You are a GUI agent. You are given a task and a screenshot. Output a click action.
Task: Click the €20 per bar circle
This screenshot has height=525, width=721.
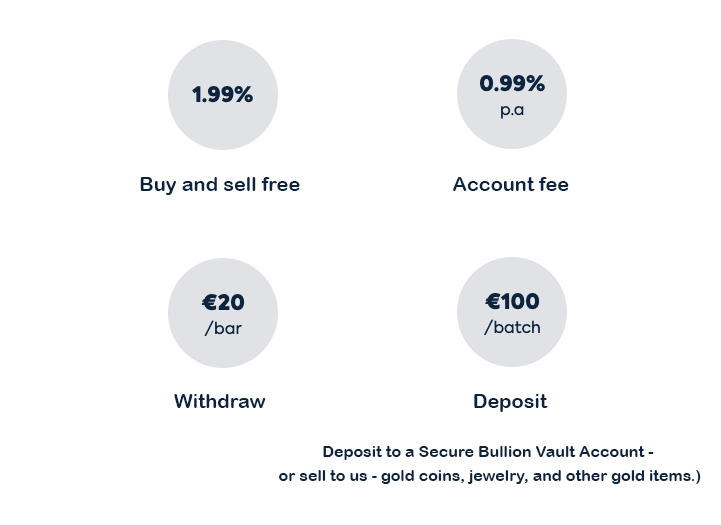point(222,313)
